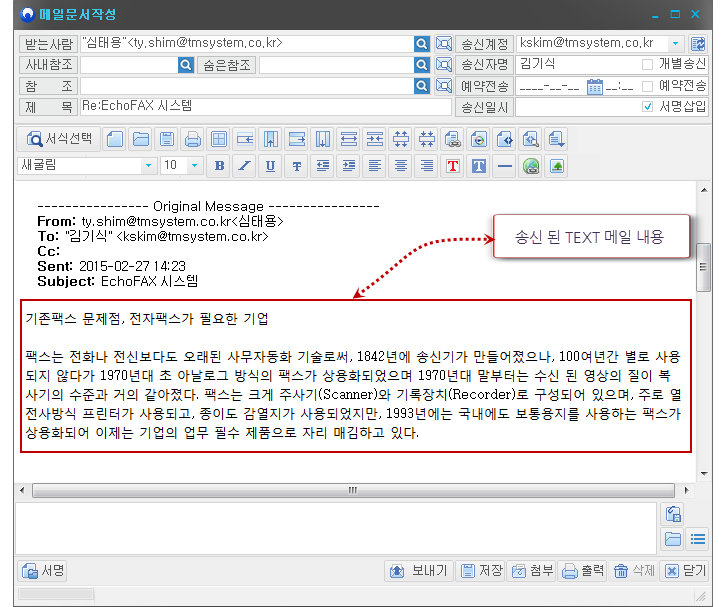Toggle strikethrough formatting
The height and width of the screenshot is (607, 727).
[297, 166]
